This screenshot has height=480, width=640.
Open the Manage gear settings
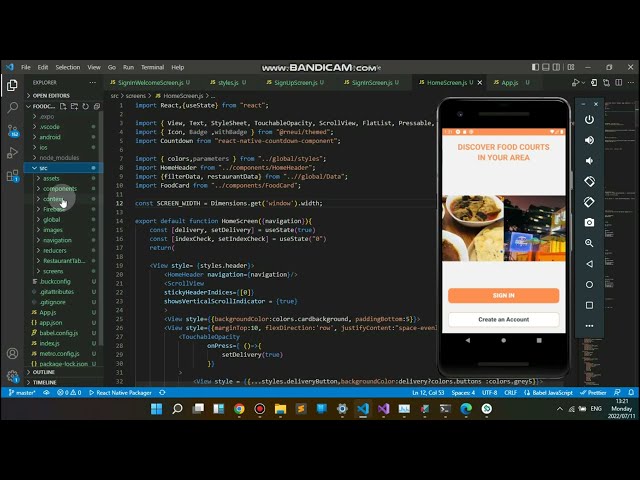pyautogui.click(x=13, y=376)
